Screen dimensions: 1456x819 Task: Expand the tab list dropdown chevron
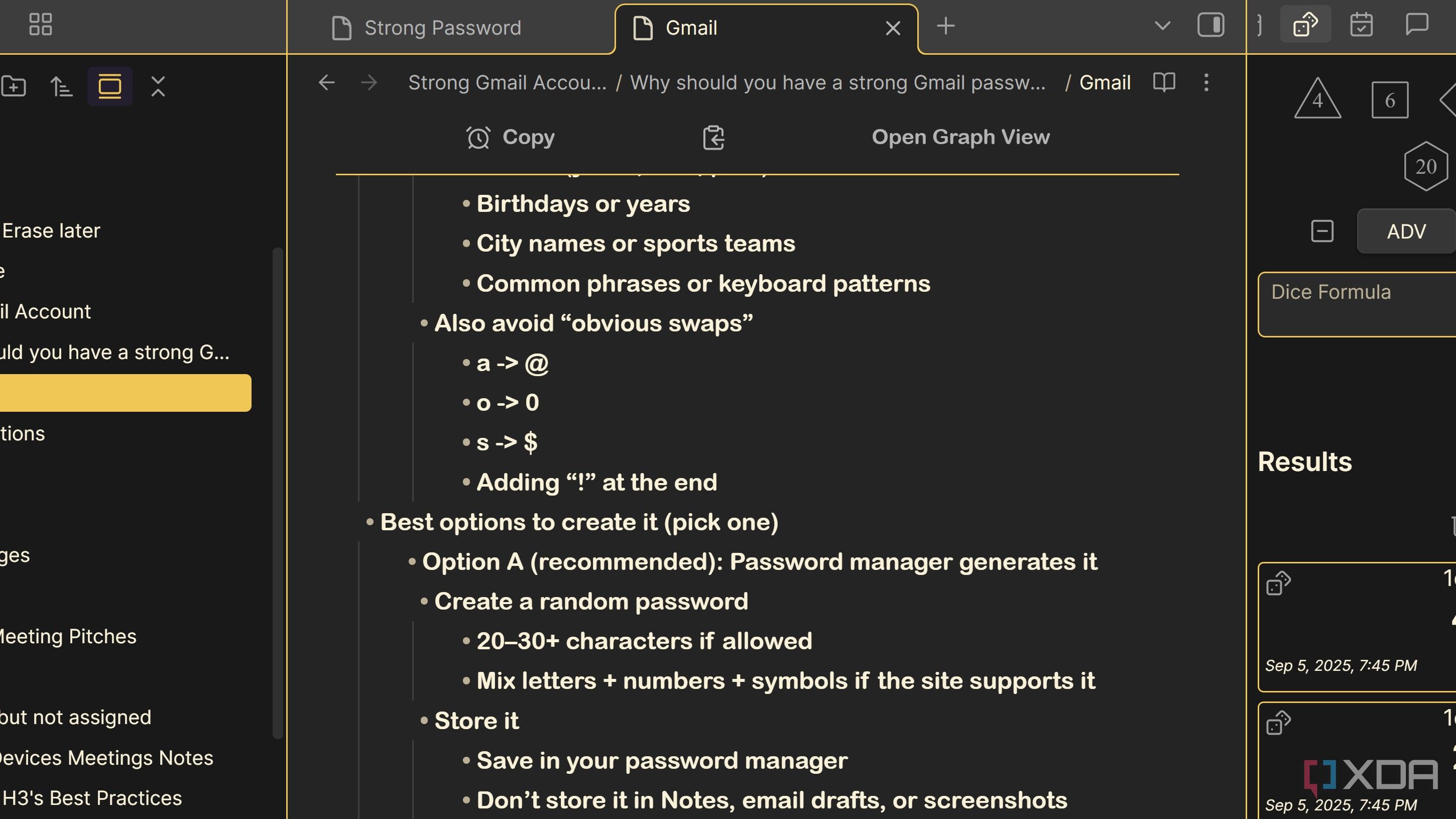pos(1162,26)
